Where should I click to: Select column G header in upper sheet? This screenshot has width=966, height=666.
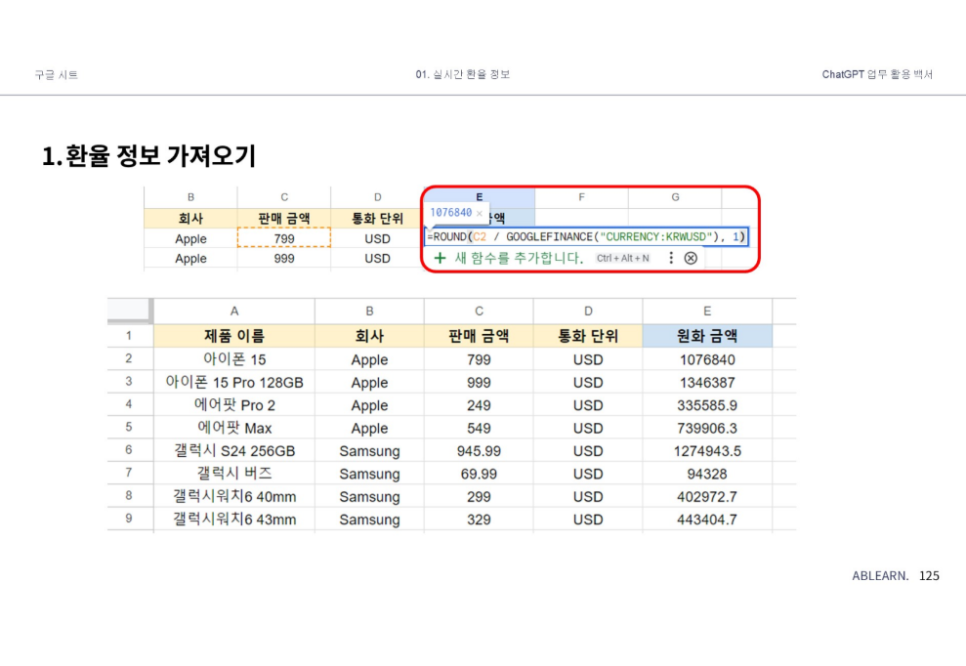pos(675,197)
